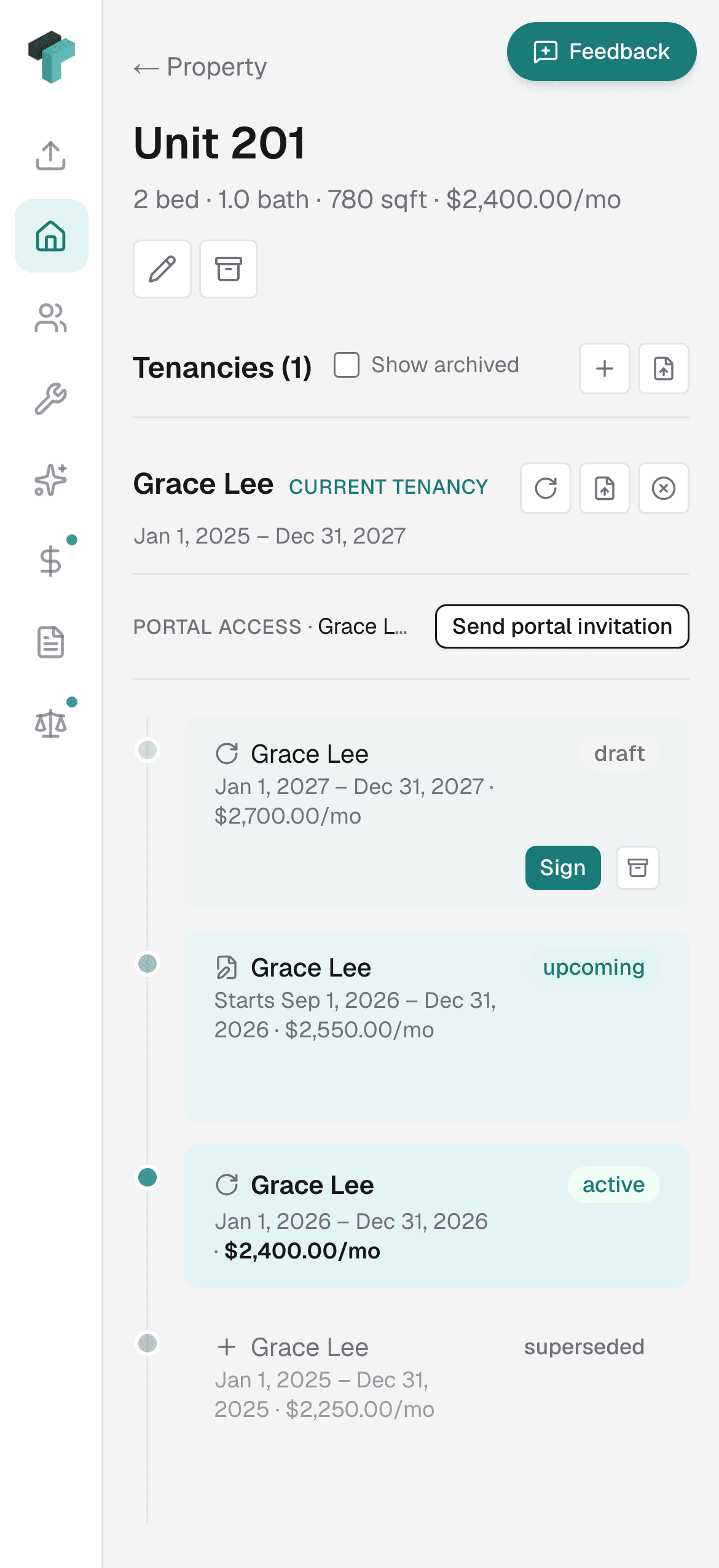
Task: End Grace Lee's tenancy with X icon
Action: pos(664,488)
